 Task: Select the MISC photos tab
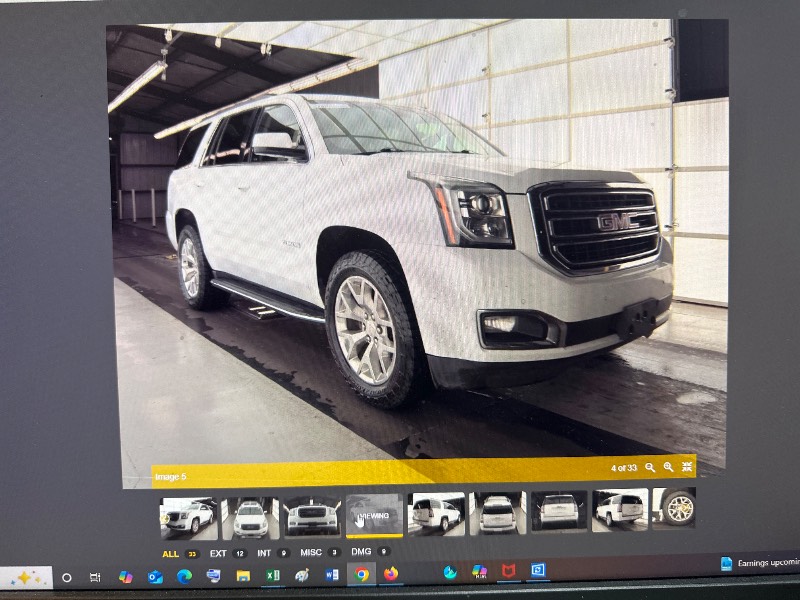point(311,552)
